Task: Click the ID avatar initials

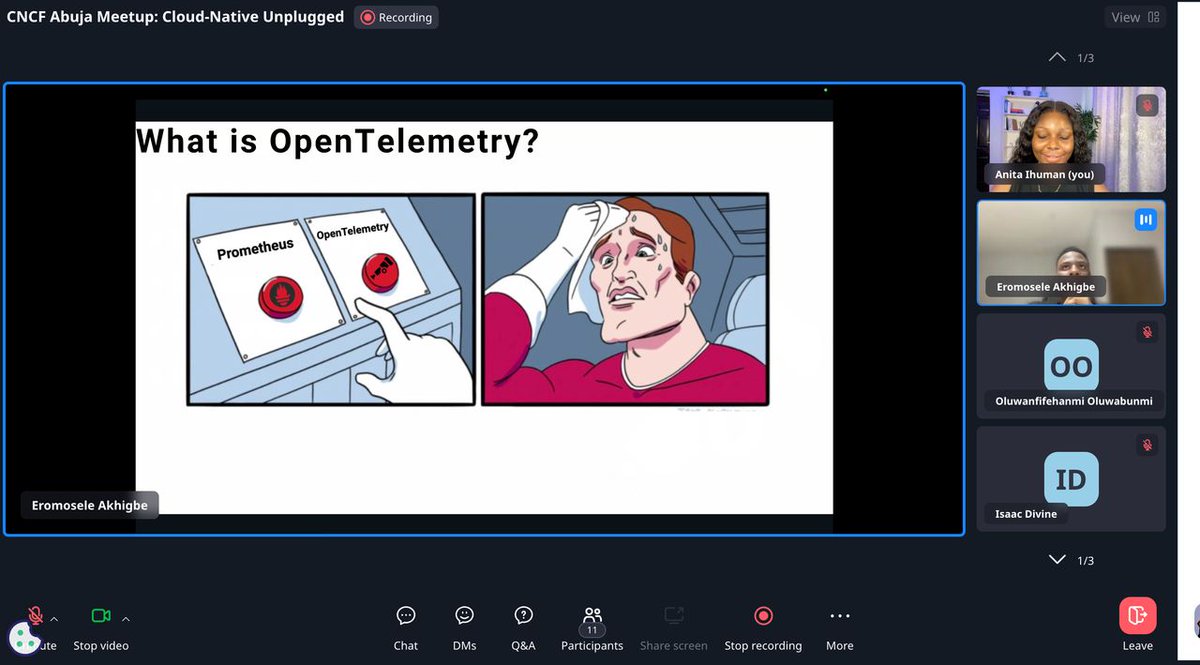Action: (1071, 479)
